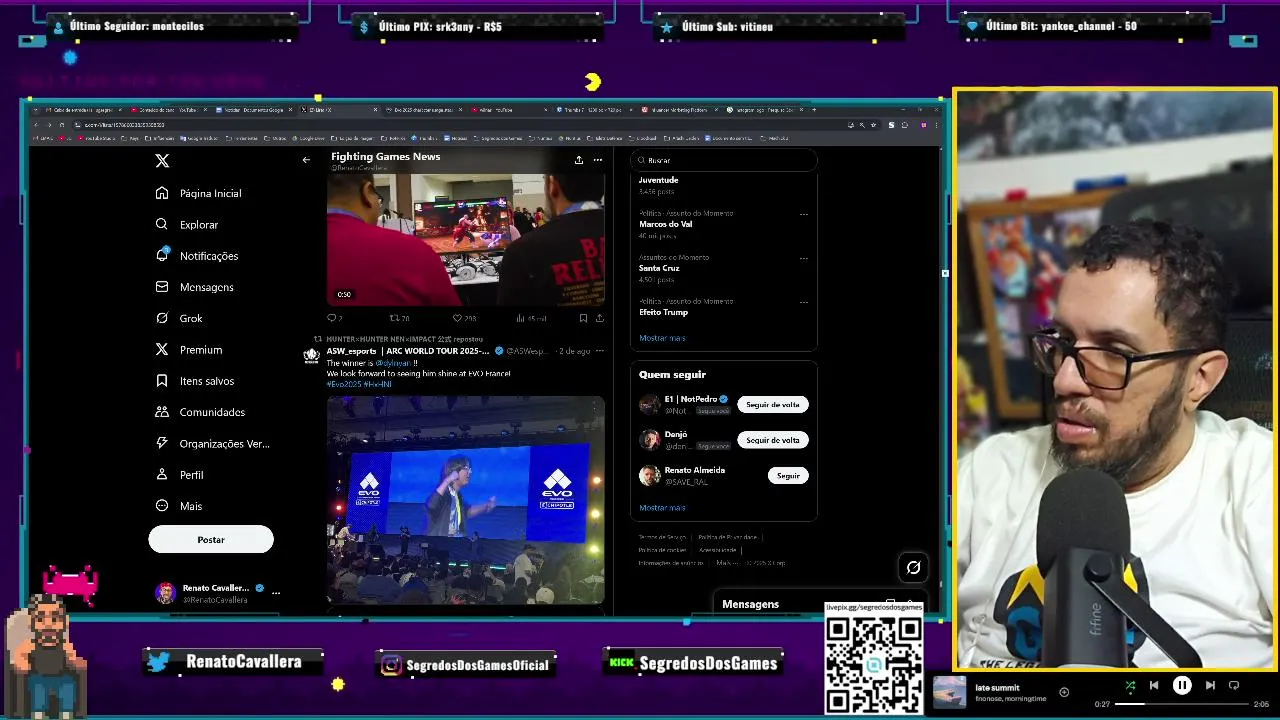Open Mensagens in the X sidebar
The height and width of the screenshot is (720, 1280).
click(x=195, y=287)
